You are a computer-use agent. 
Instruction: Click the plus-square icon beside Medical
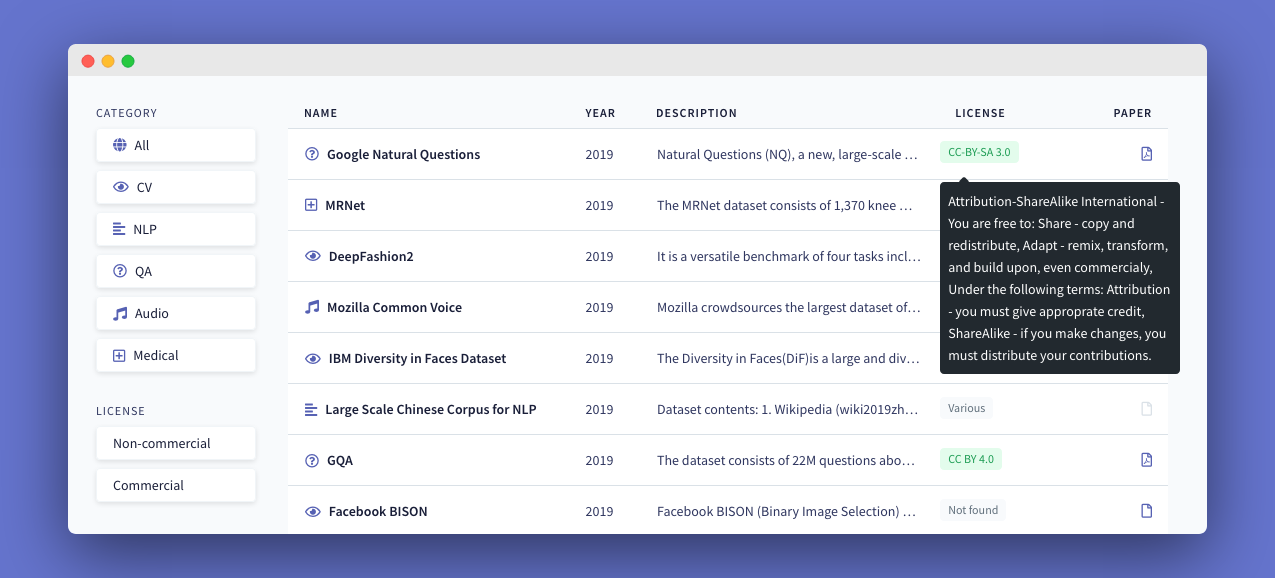119,355
